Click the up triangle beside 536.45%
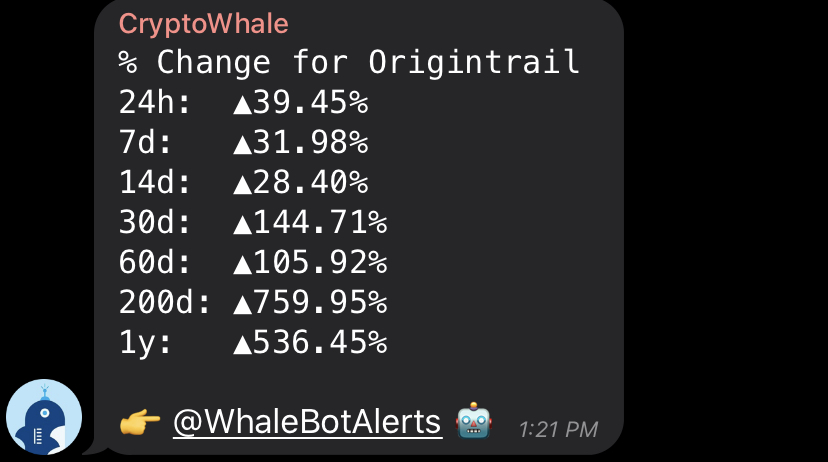The width and height of the screenshot is (828, 462). point(242,345)
